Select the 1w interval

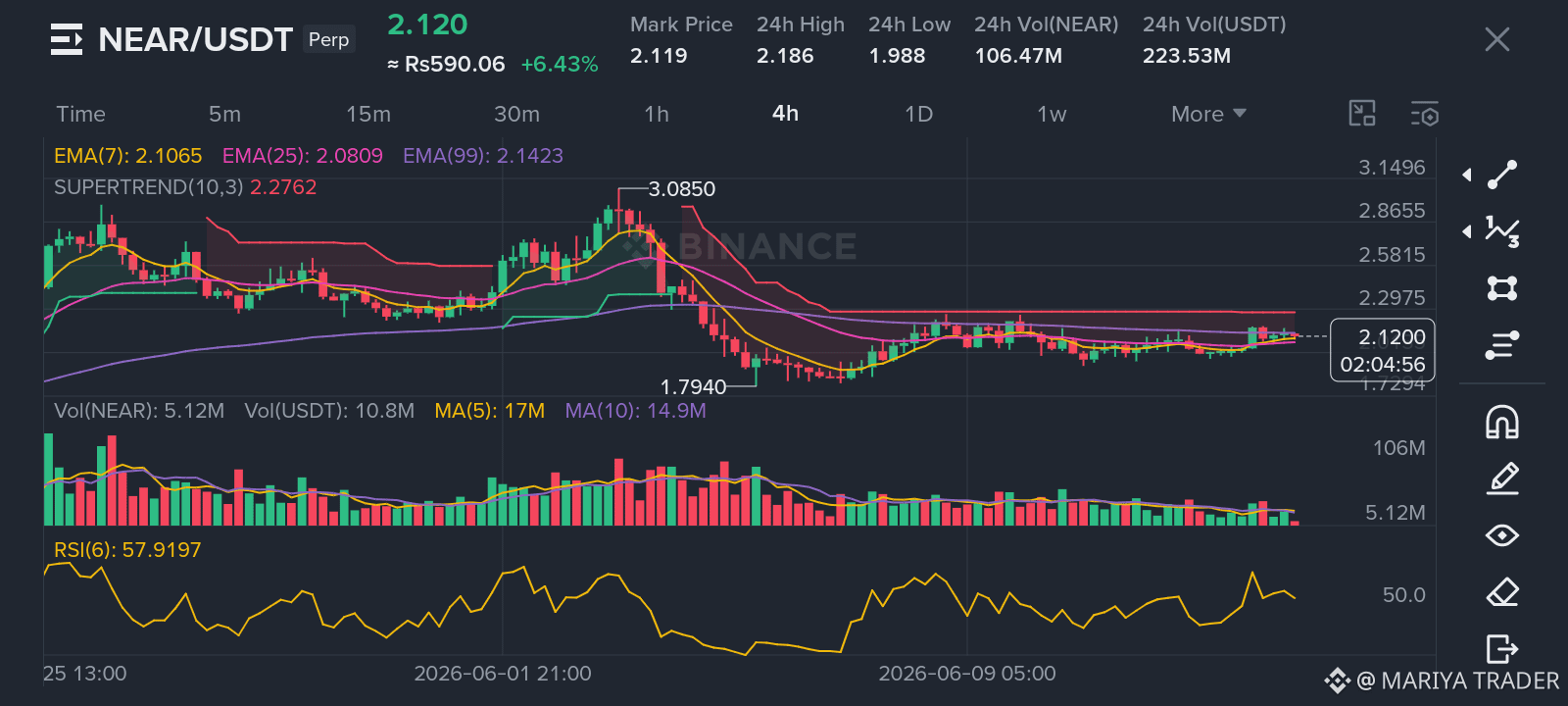(x=1052, y=114)
